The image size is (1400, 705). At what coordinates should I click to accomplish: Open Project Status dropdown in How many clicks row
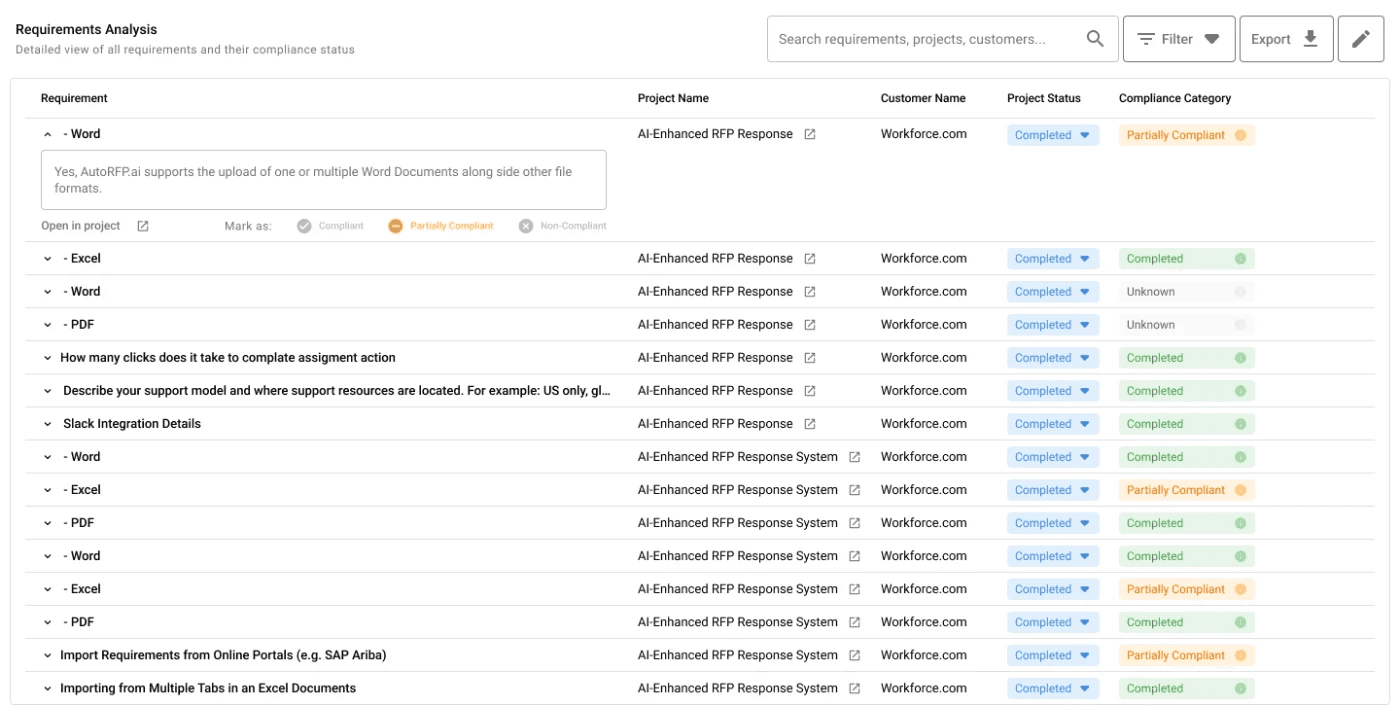[1053, 358]
